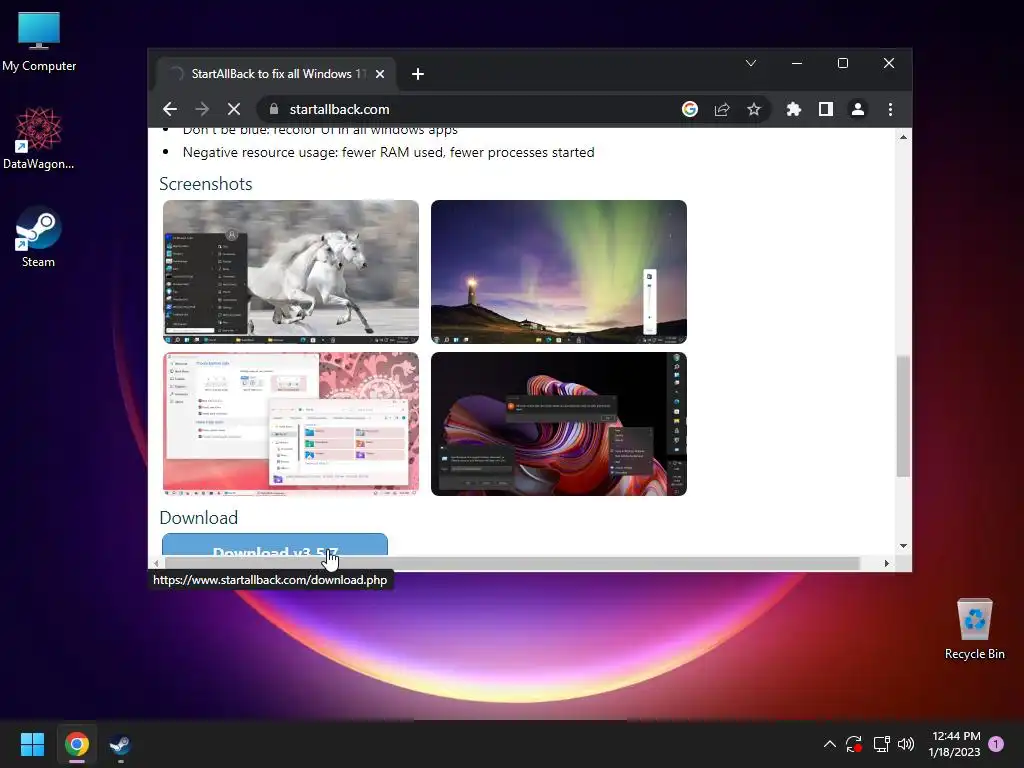Open the Windows Start menu

[x=32, y=744]
